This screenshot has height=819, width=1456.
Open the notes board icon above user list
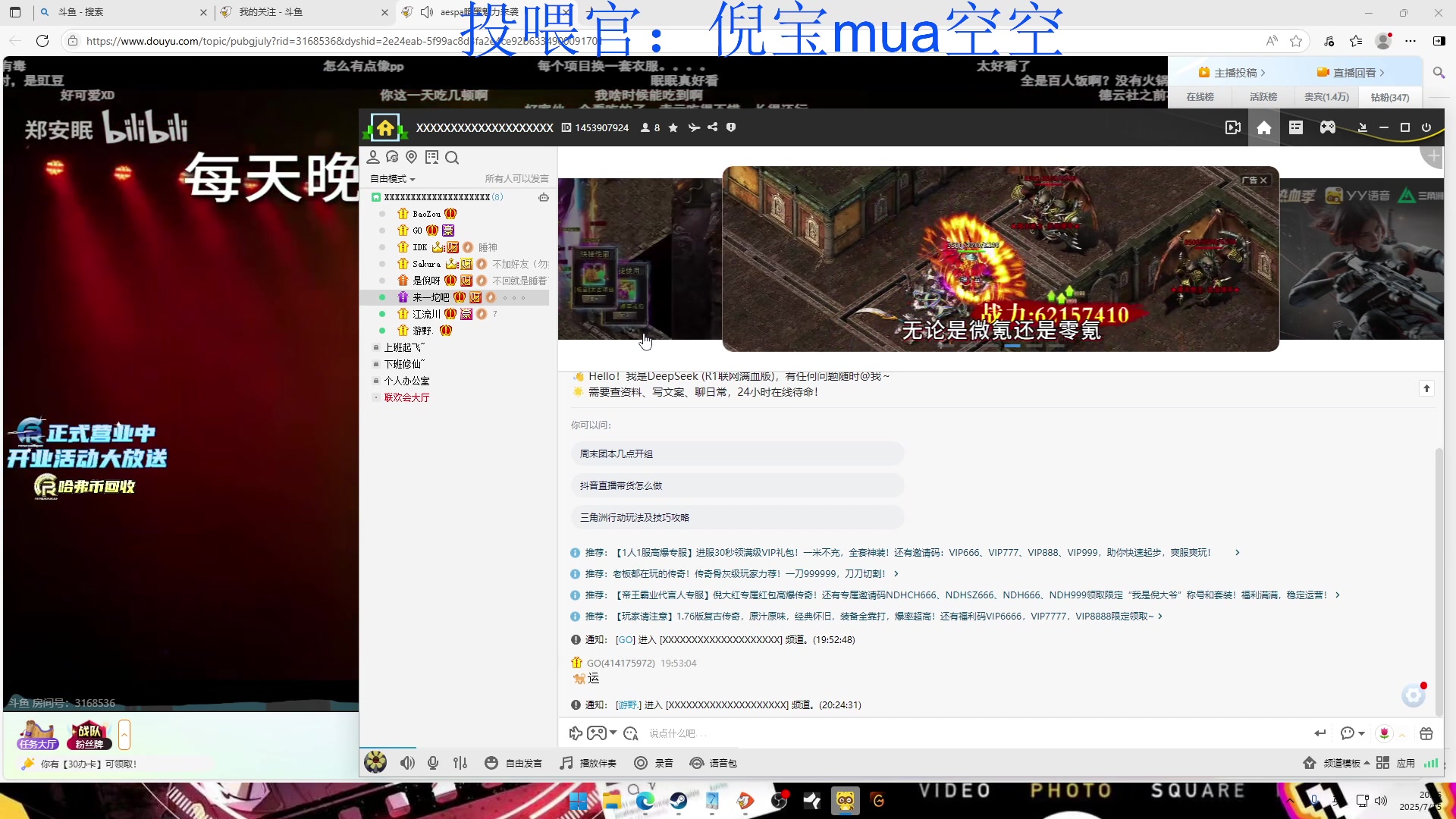[x=431, y=157]
